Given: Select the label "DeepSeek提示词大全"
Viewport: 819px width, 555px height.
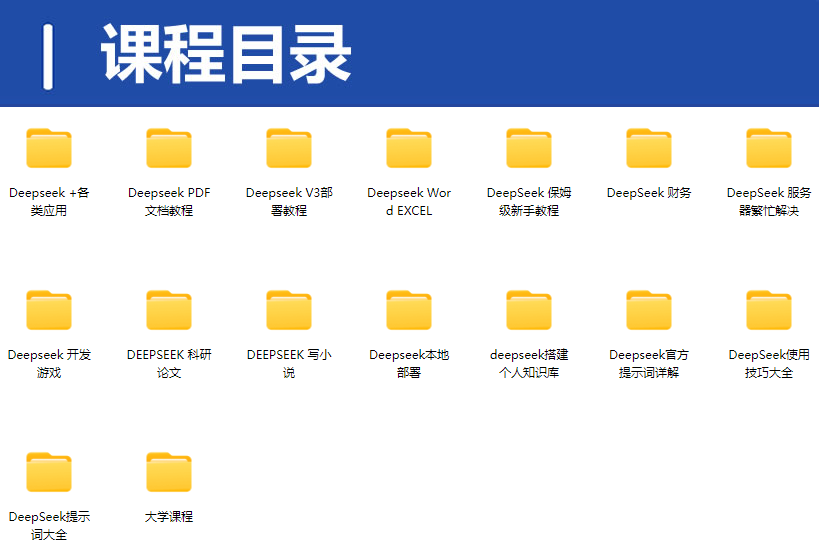Looking at the screenshot, I should [x=49, y=525].
